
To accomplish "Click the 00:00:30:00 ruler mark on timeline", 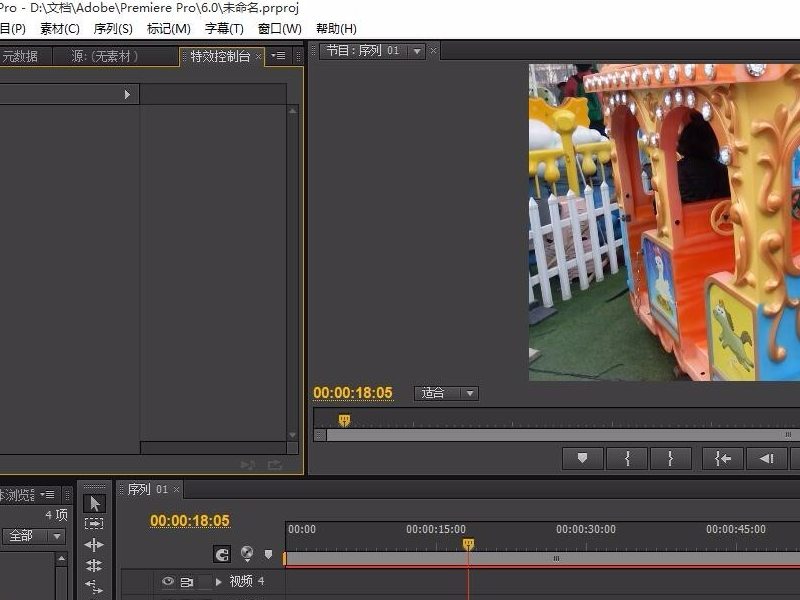I will [586, 529].
